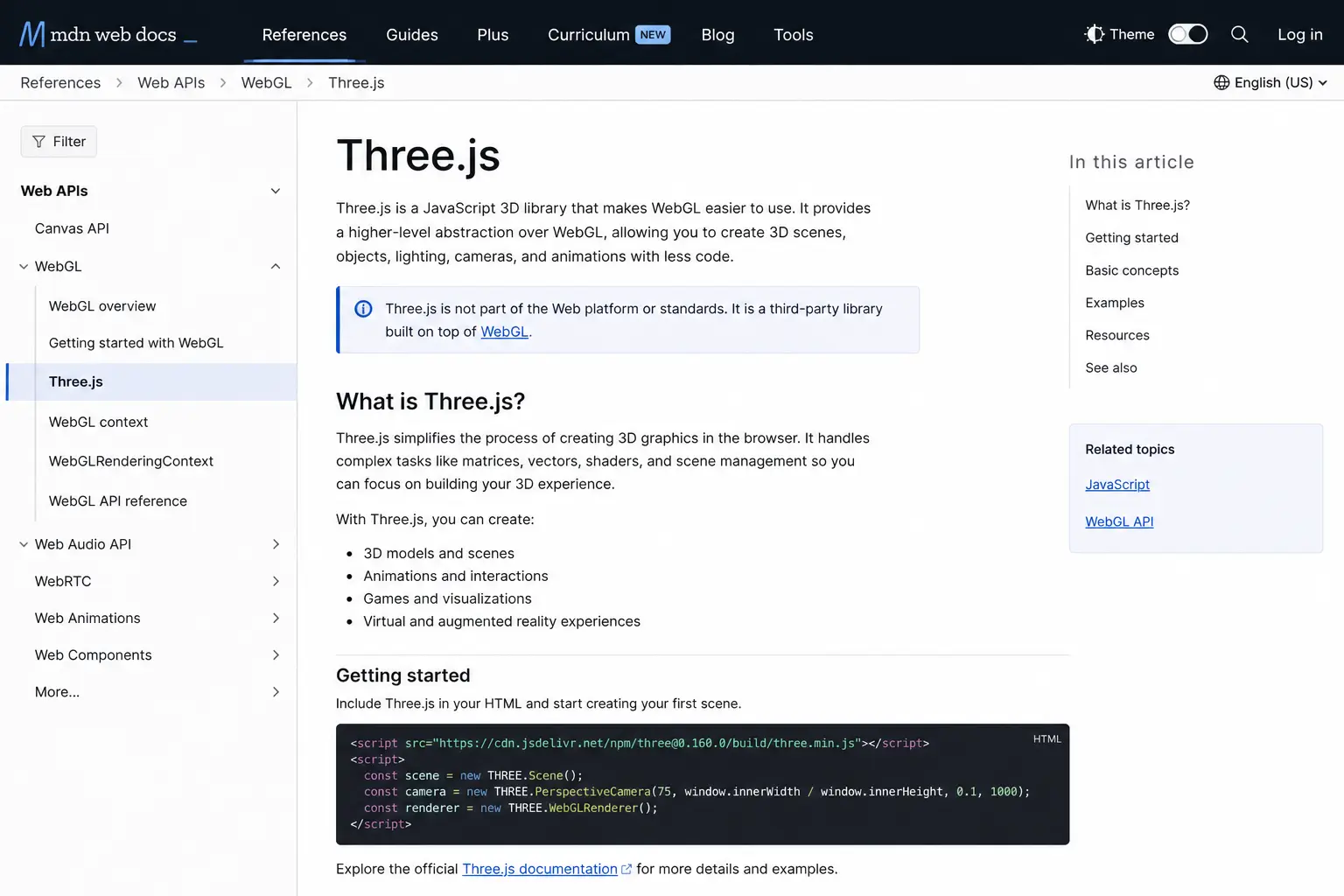Jump to Basic concepts section

[x=1131, y=270]
